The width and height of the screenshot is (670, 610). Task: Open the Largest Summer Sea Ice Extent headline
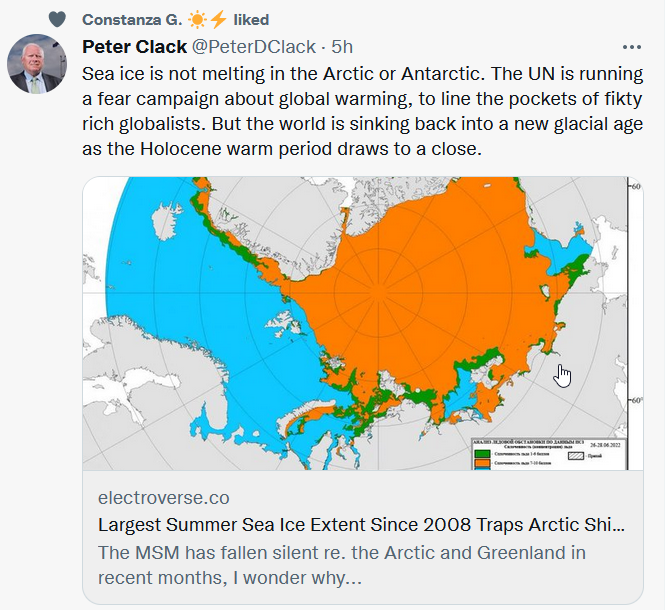tap(361, 525)
